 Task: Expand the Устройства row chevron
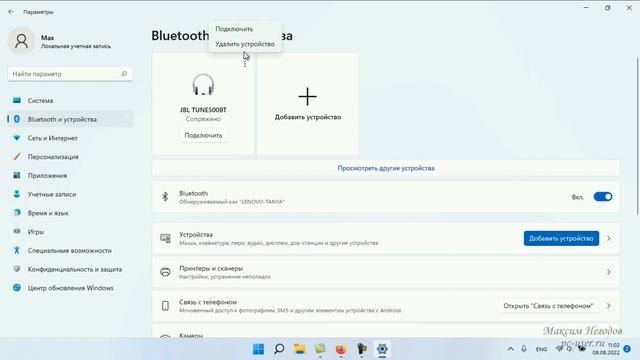coord(609,238)
